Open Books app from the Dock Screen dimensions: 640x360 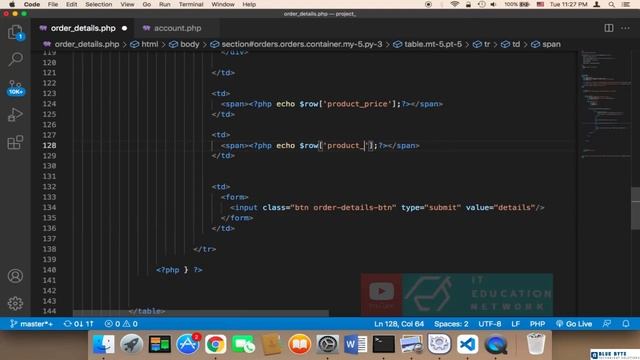tap(299, 344)
